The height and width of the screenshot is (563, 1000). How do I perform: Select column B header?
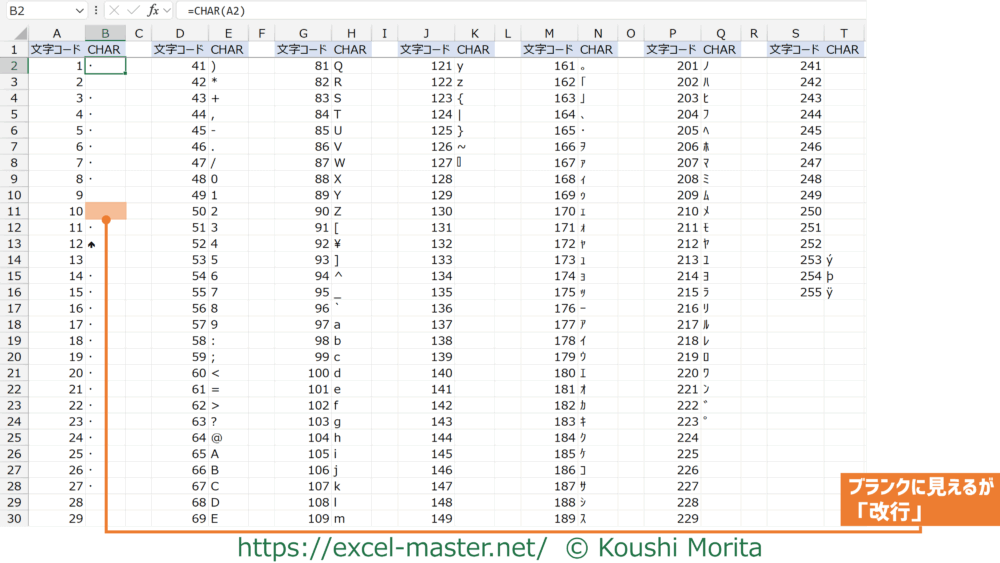105,33
